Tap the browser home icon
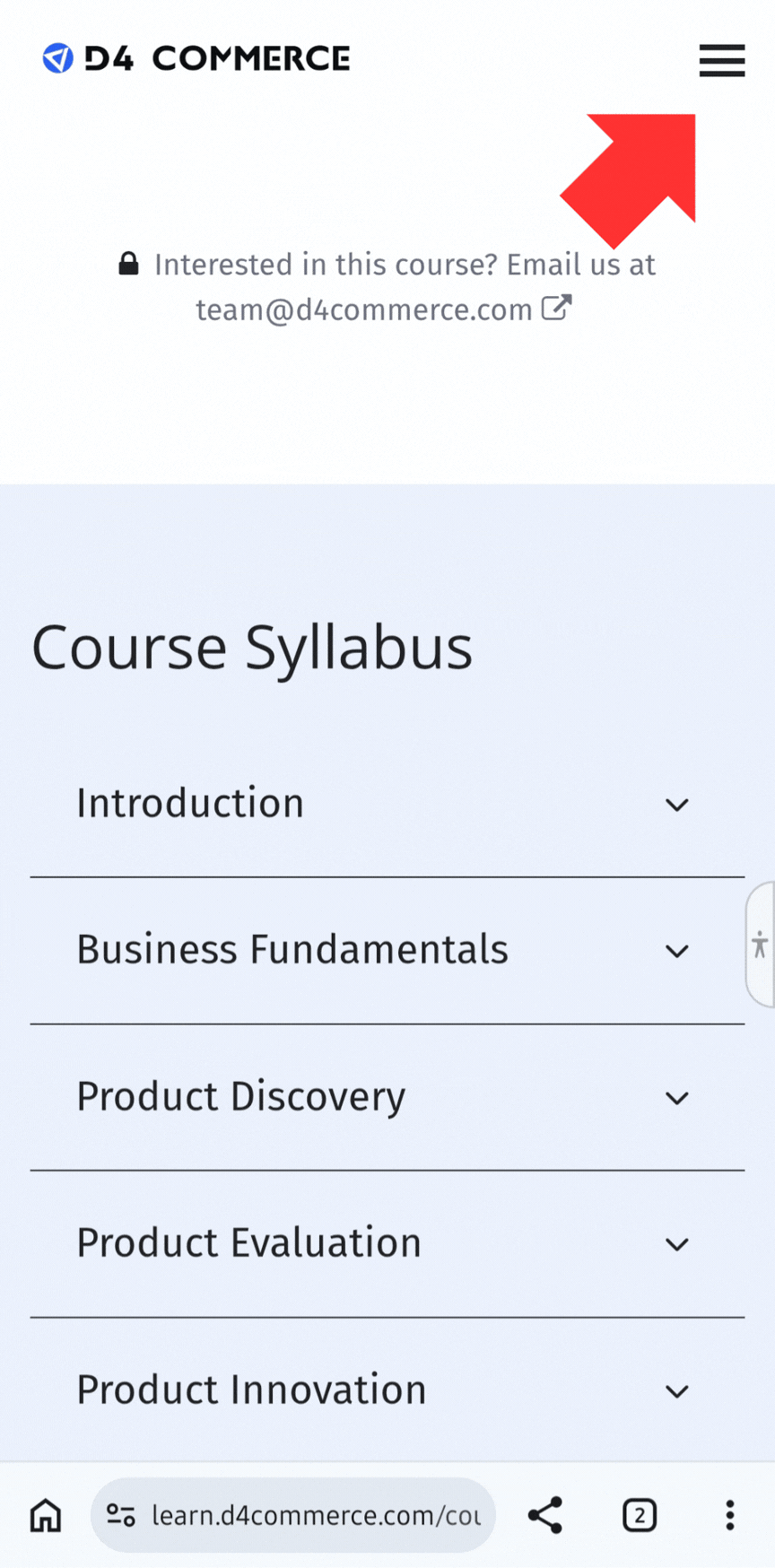775x1568 pixels. [x=46, y=1516]
